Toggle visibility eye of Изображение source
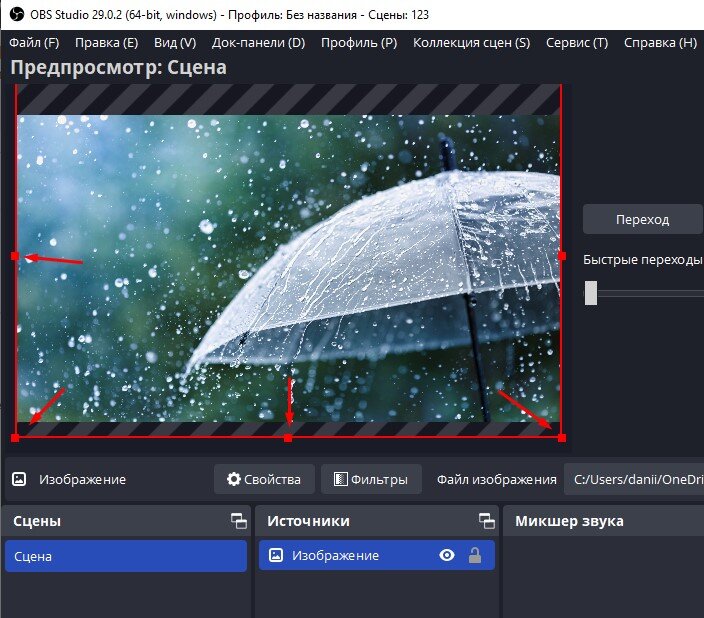 point(447,556)
